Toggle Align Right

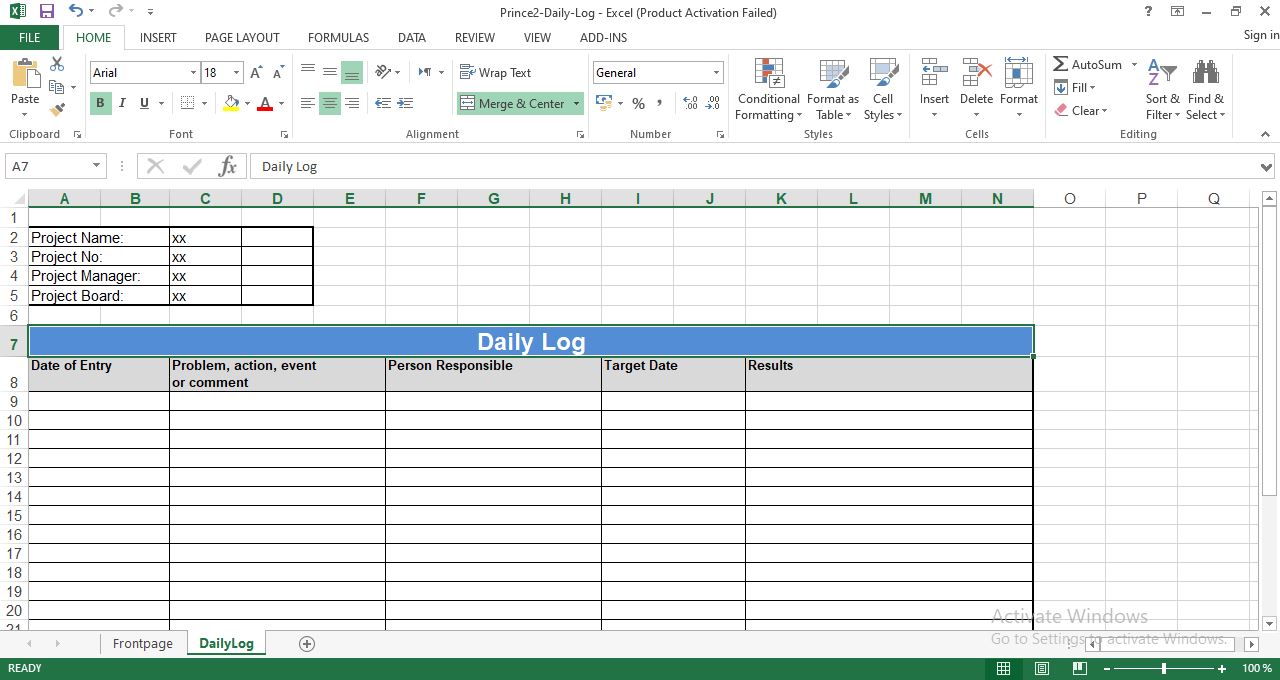(352, 103)
